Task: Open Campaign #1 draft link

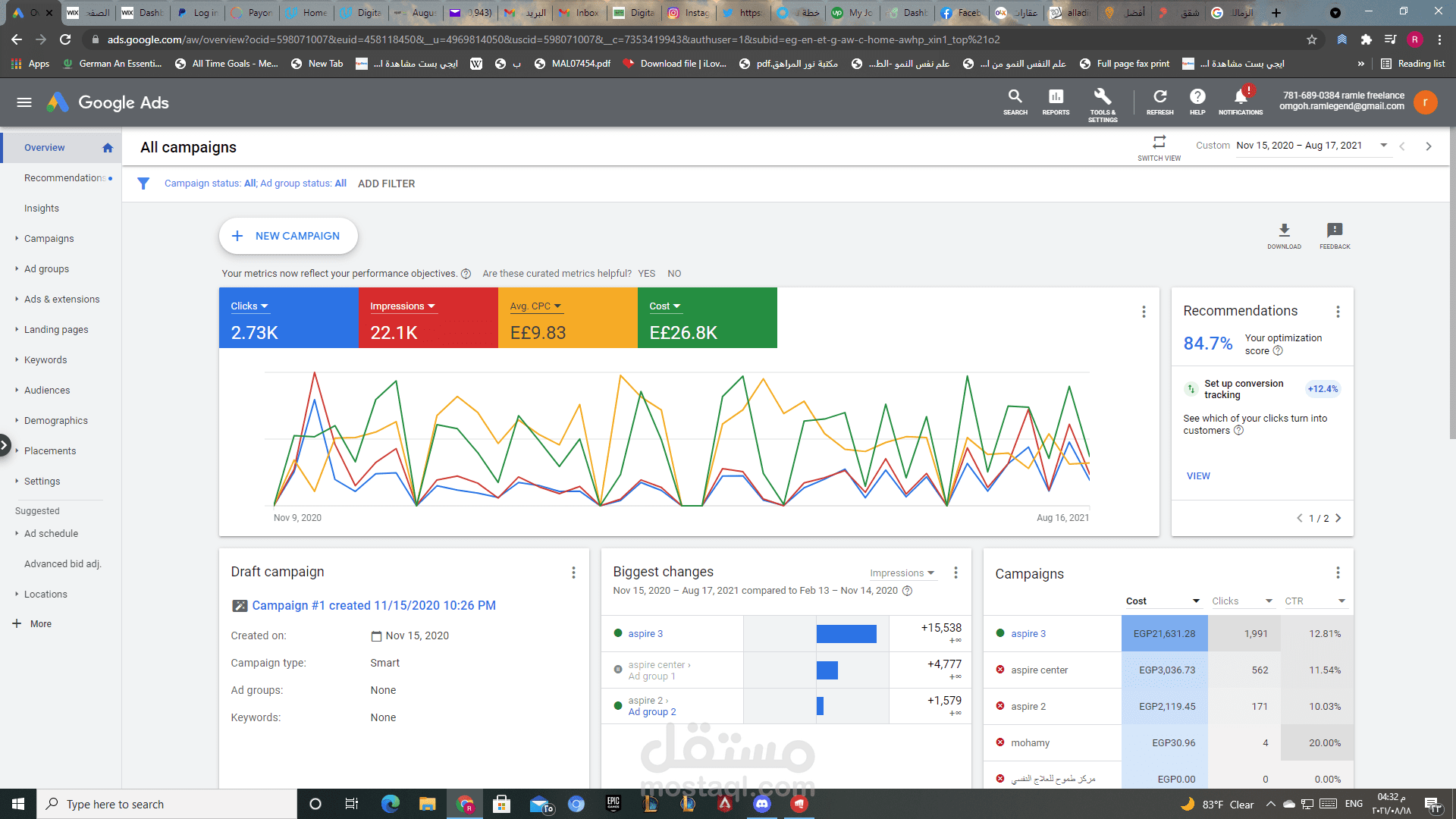Action: (x=374, y=606)
